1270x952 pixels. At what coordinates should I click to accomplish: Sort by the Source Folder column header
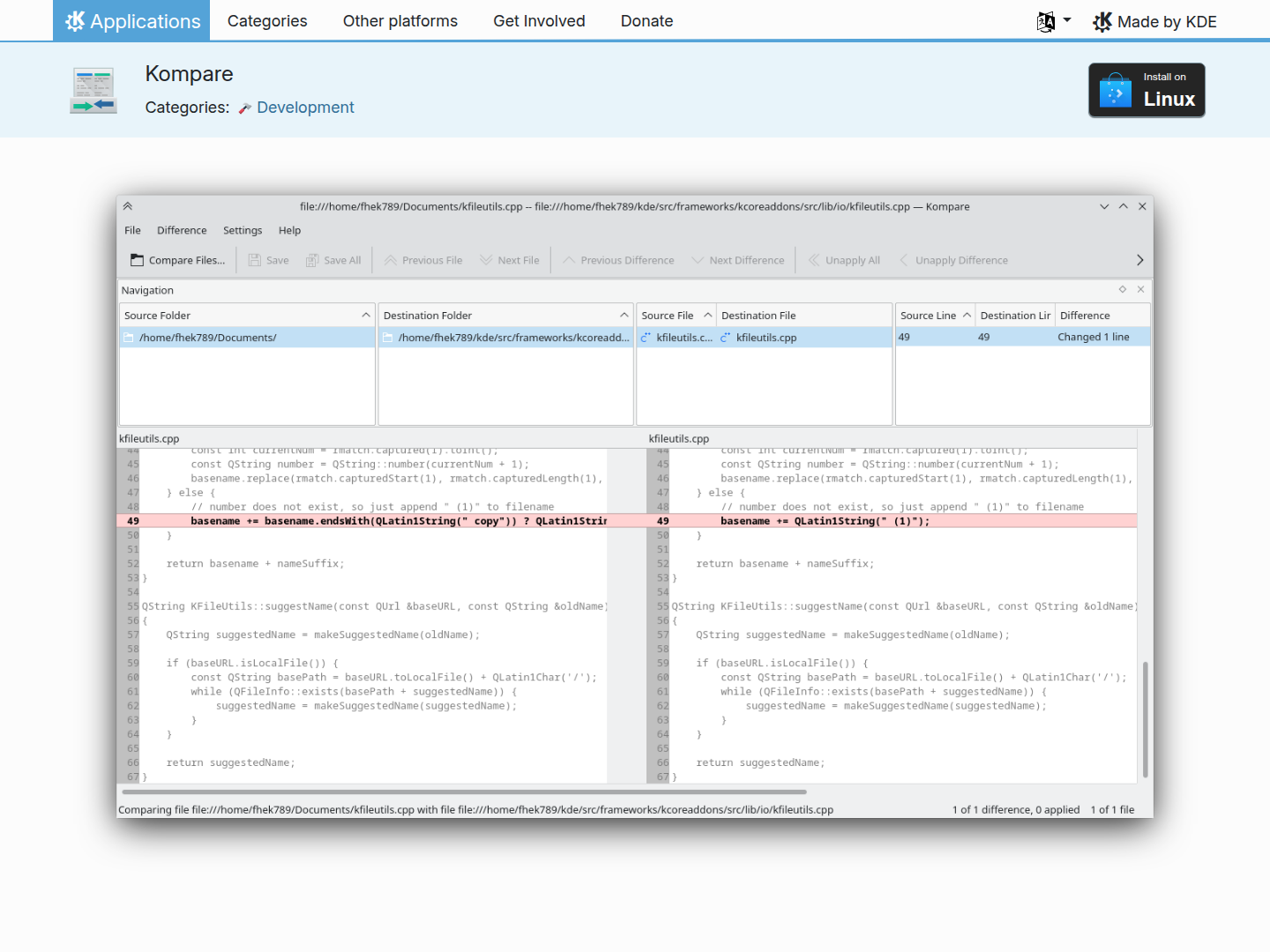point(247,316)
